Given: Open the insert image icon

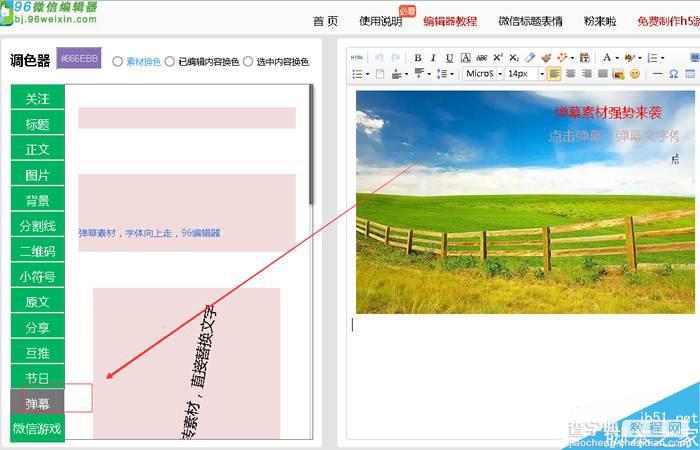Looking at the screenshot, I should coord(619,74).
